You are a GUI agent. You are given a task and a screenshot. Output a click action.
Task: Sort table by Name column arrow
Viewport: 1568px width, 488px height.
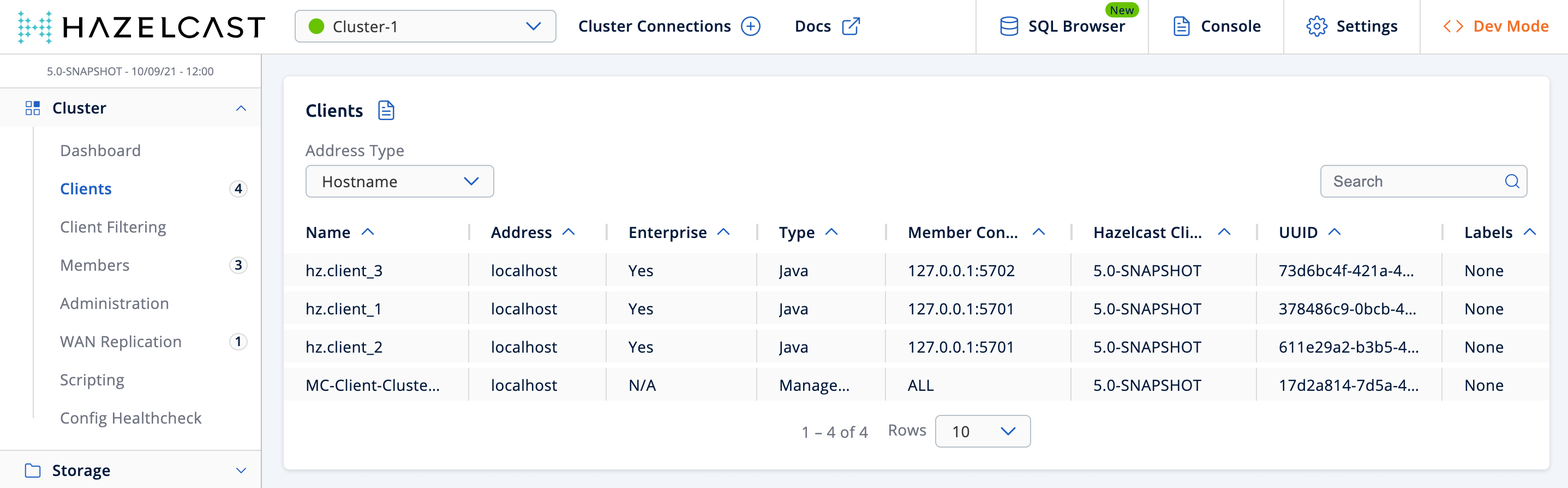click(368, 232)
